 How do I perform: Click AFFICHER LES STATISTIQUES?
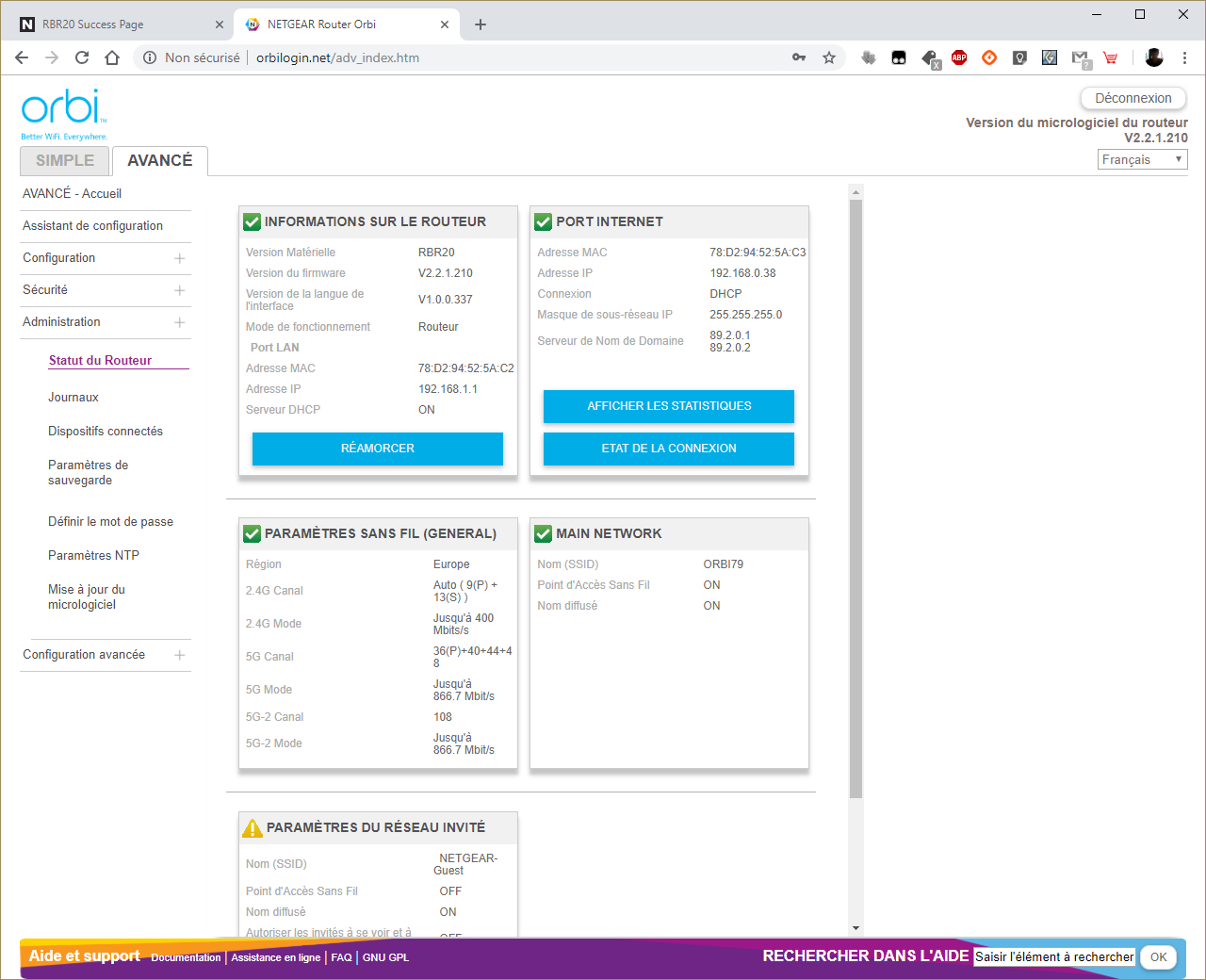(x=669, y=406)
